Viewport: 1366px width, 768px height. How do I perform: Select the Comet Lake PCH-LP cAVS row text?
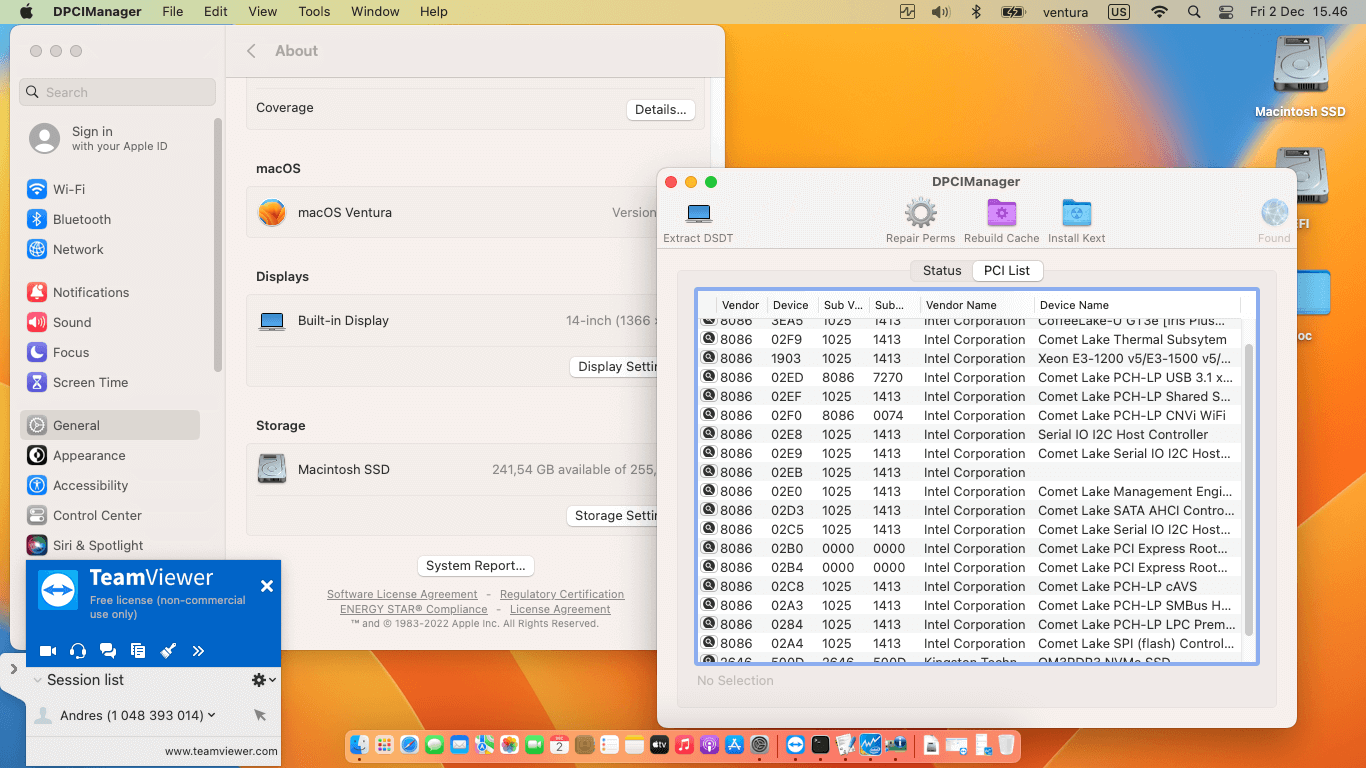1117,586
